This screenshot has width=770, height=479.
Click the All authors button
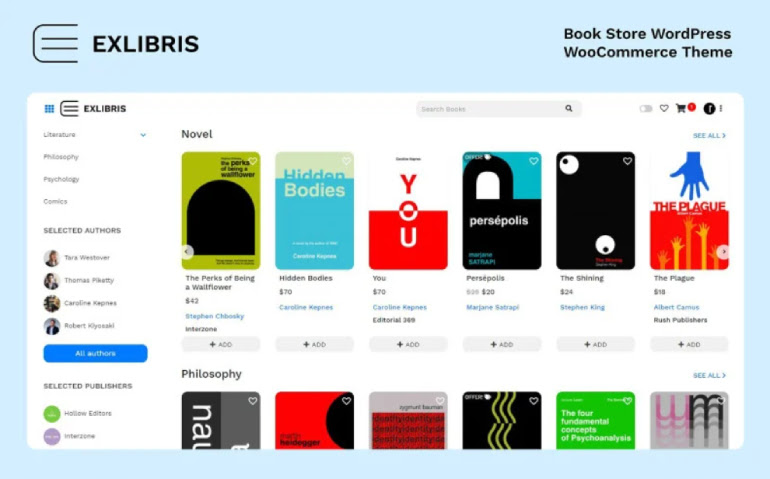point(95,353)
